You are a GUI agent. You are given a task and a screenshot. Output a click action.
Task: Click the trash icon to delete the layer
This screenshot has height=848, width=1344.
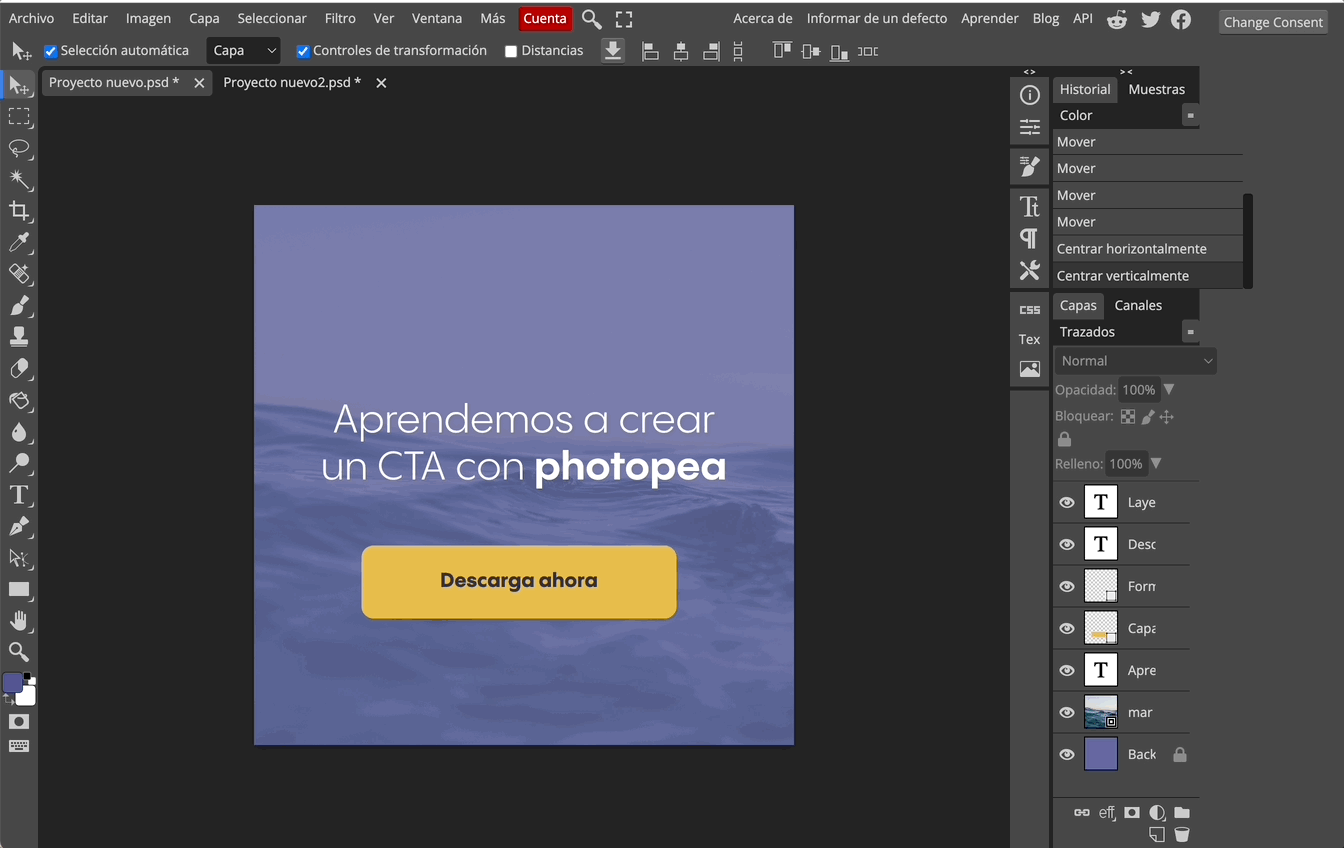pos(1181,835)
